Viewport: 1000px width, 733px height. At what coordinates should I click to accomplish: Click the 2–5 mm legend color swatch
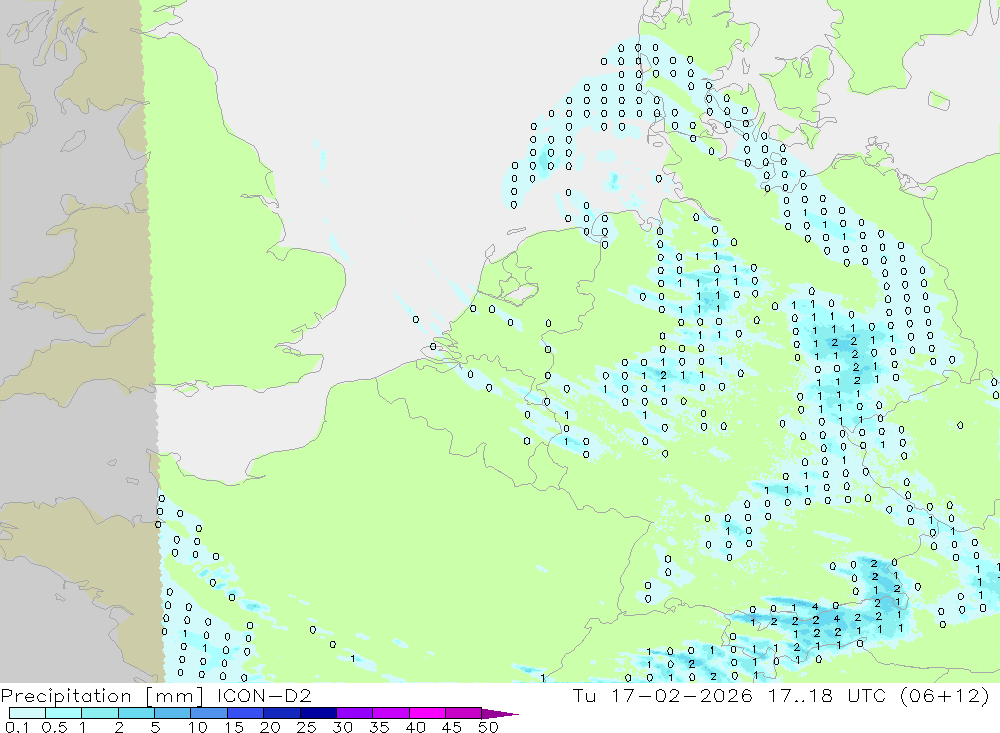[136, 713]
